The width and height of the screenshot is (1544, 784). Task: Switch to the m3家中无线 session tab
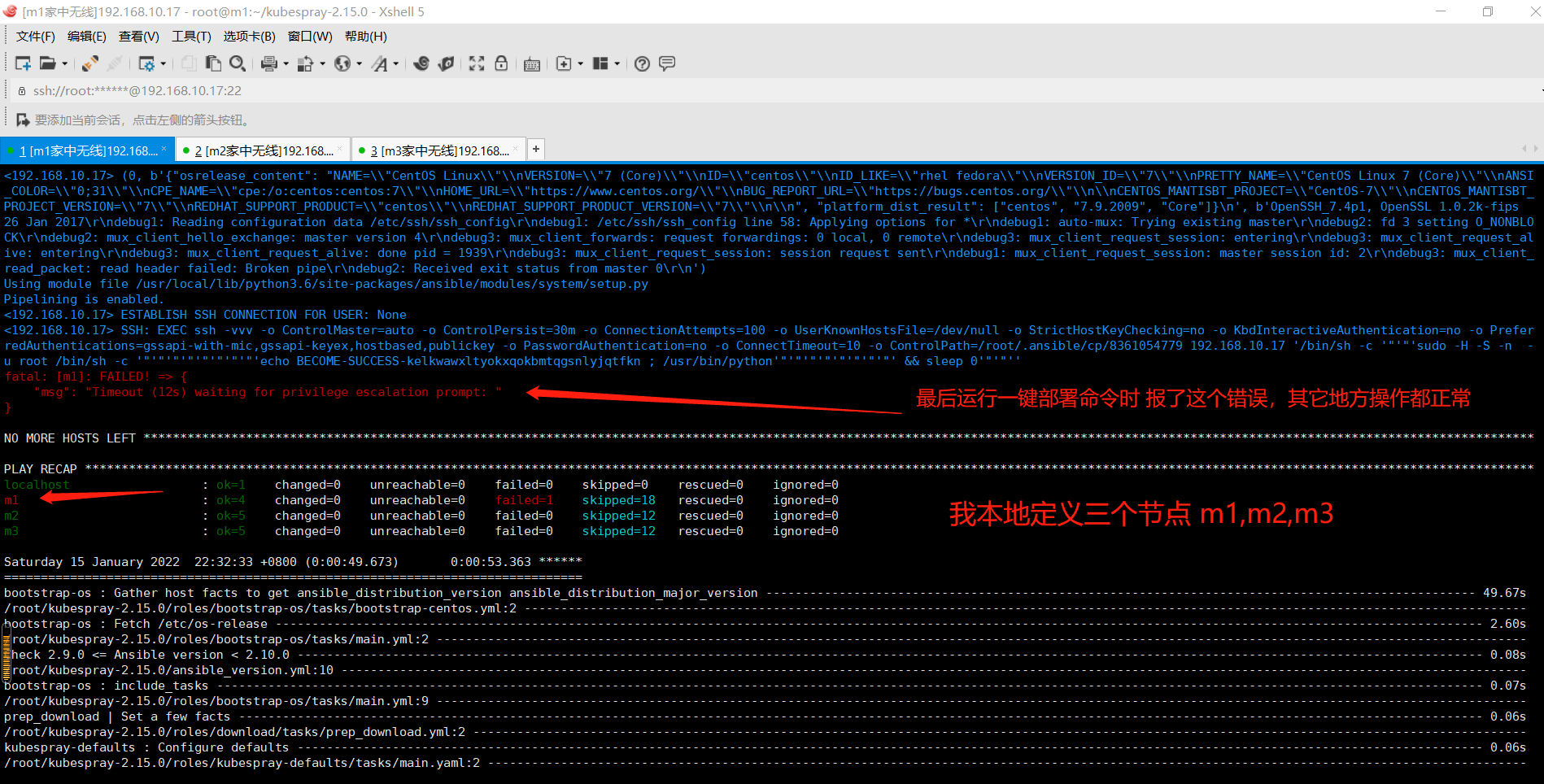tap(439, 150)
